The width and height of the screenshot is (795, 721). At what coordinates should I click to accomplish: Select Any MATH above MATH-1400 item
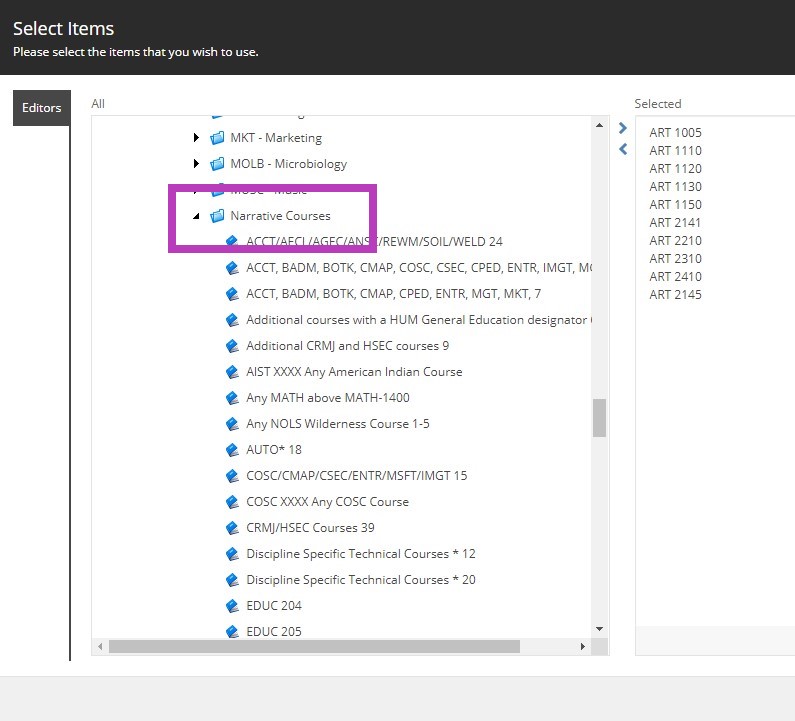point(327,398)
